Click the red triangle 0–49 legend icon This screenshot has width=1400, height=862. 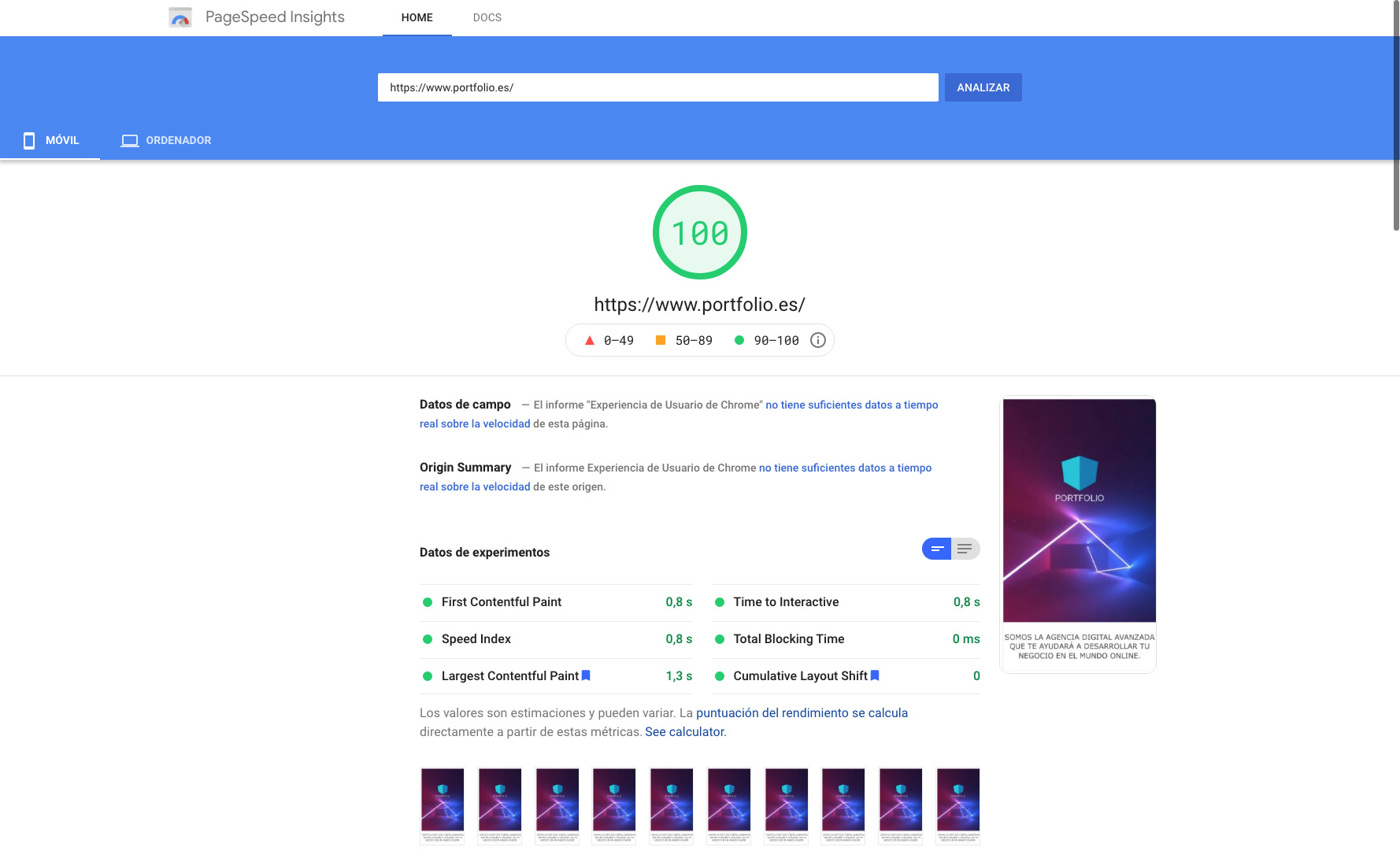point(589,340)
